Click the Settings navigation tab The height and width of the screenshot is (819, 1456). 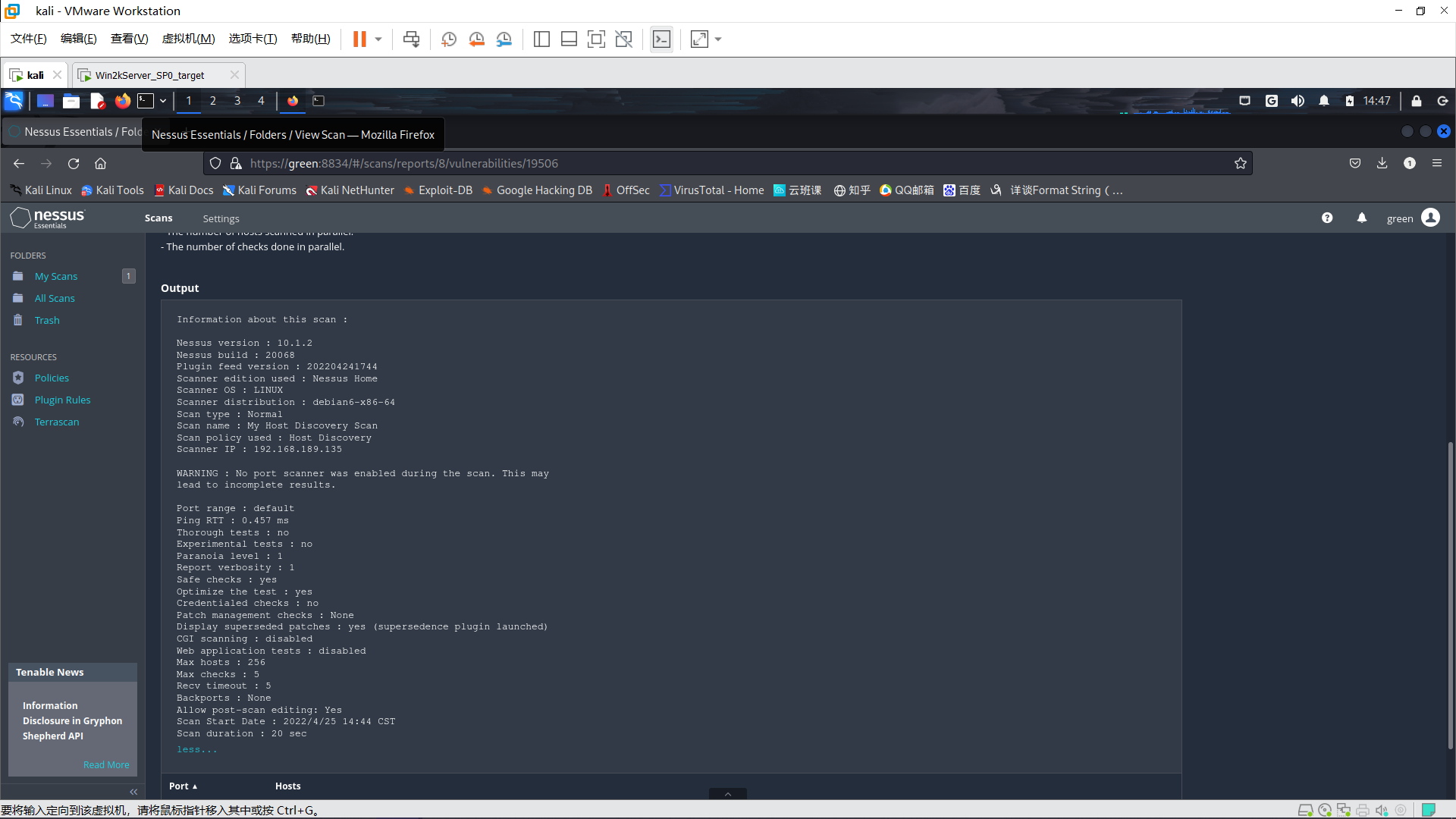220,218
